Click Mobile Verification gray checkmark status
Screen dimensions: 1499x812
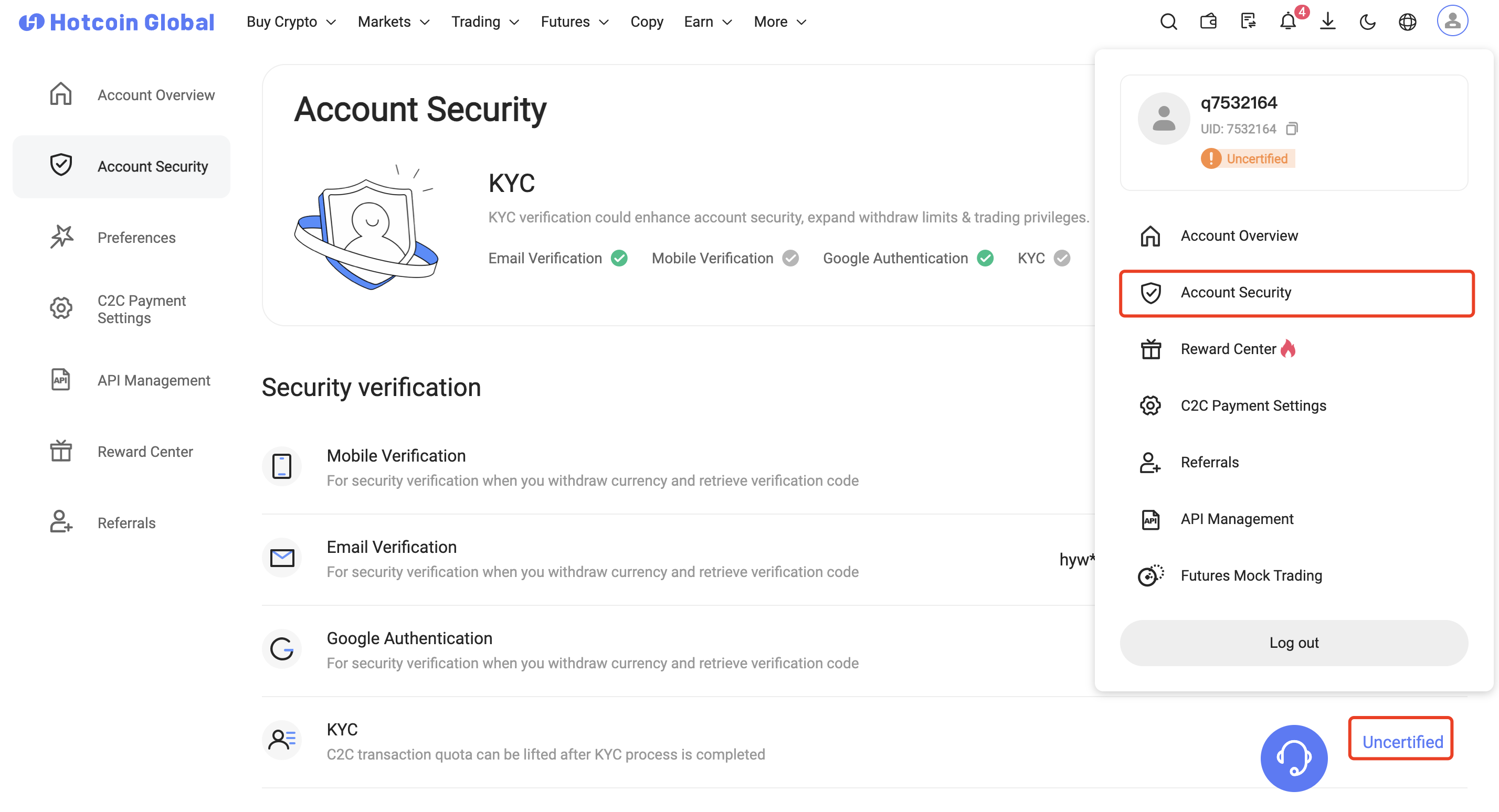point(790,258)
